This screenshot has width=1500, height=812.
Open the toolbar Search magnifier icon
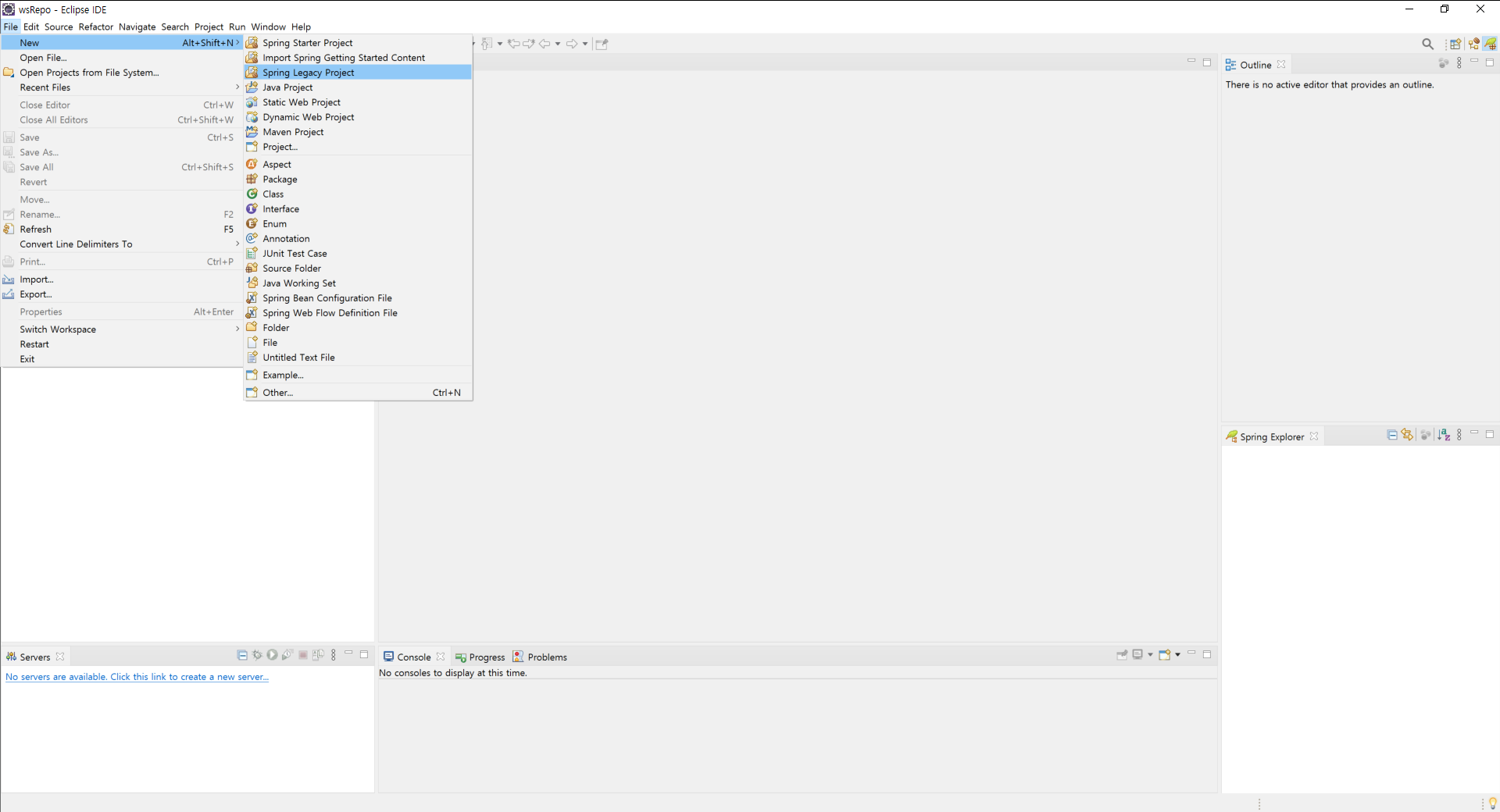pos(1427,44)
